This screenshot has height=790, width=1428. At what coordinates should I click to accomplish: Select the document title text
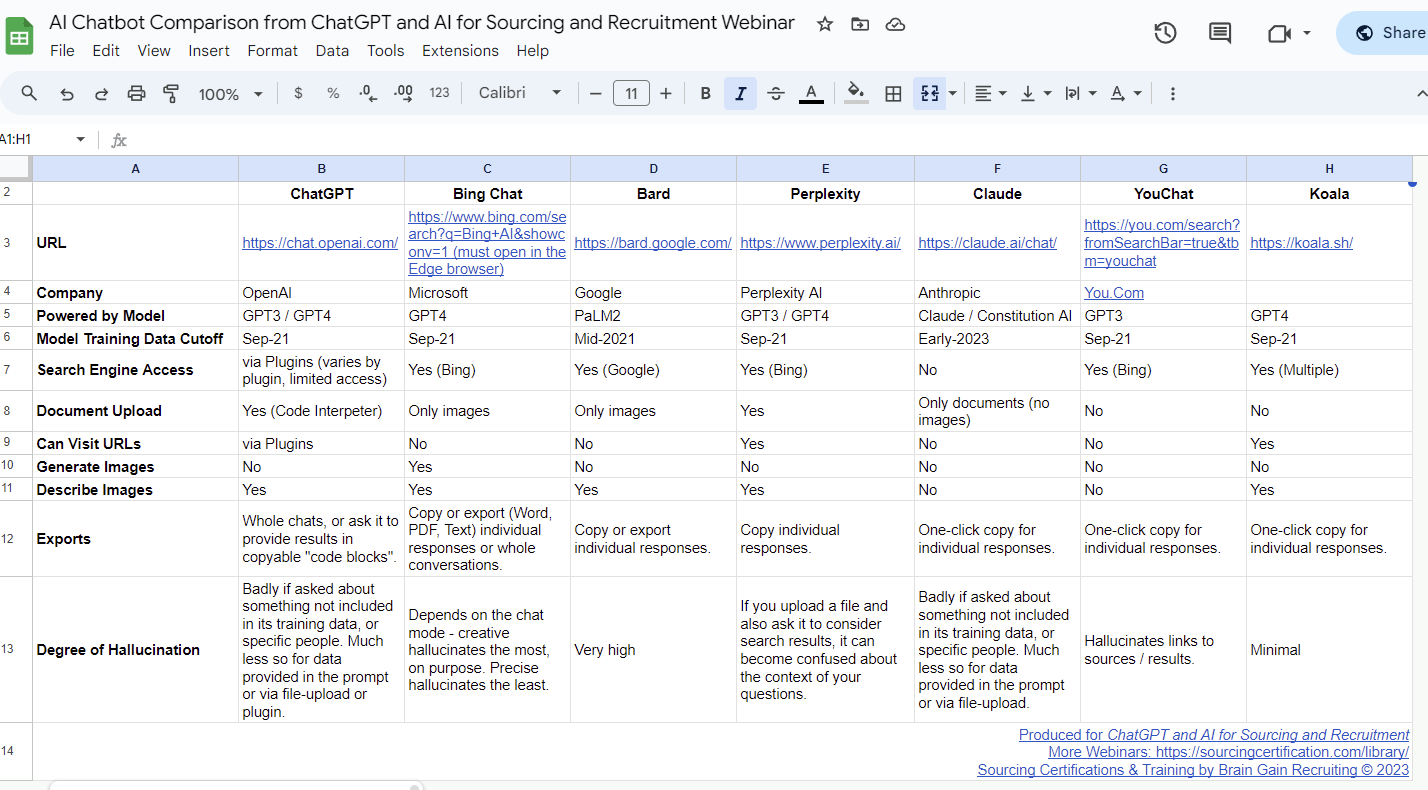coord(422,23)
